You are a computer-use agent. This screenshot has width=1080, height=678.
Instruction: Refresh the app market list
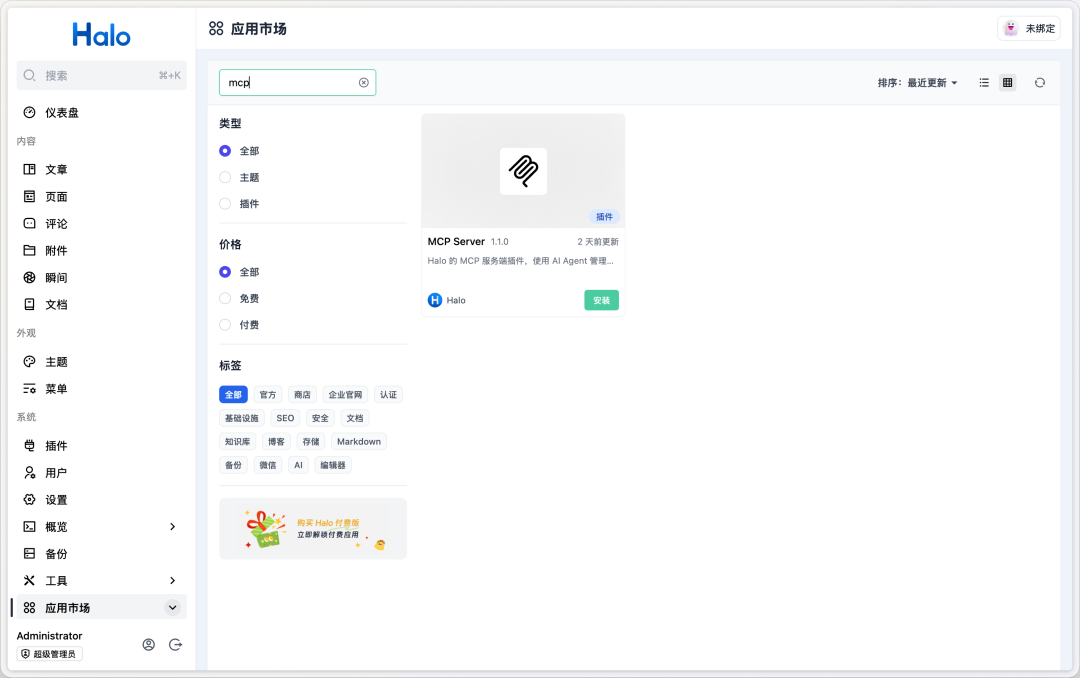(1040, 83)
